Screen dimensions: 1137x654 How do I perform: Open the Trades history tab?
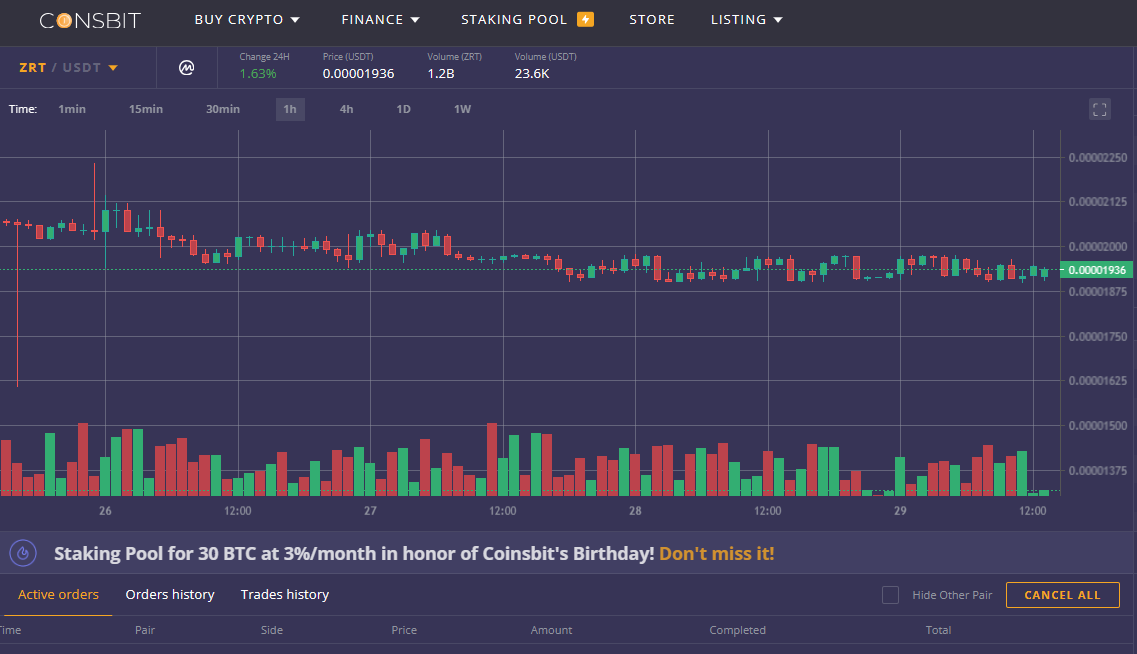pos(284,594)
